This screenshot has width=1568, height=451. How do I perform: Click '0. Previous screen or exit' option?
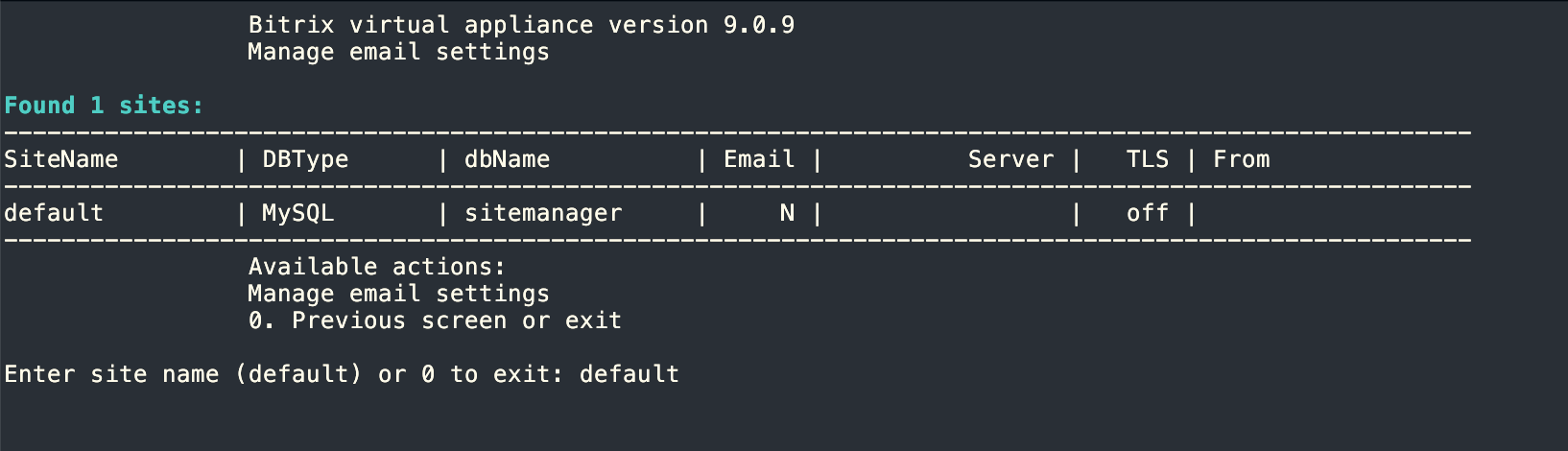click(435, 320)
